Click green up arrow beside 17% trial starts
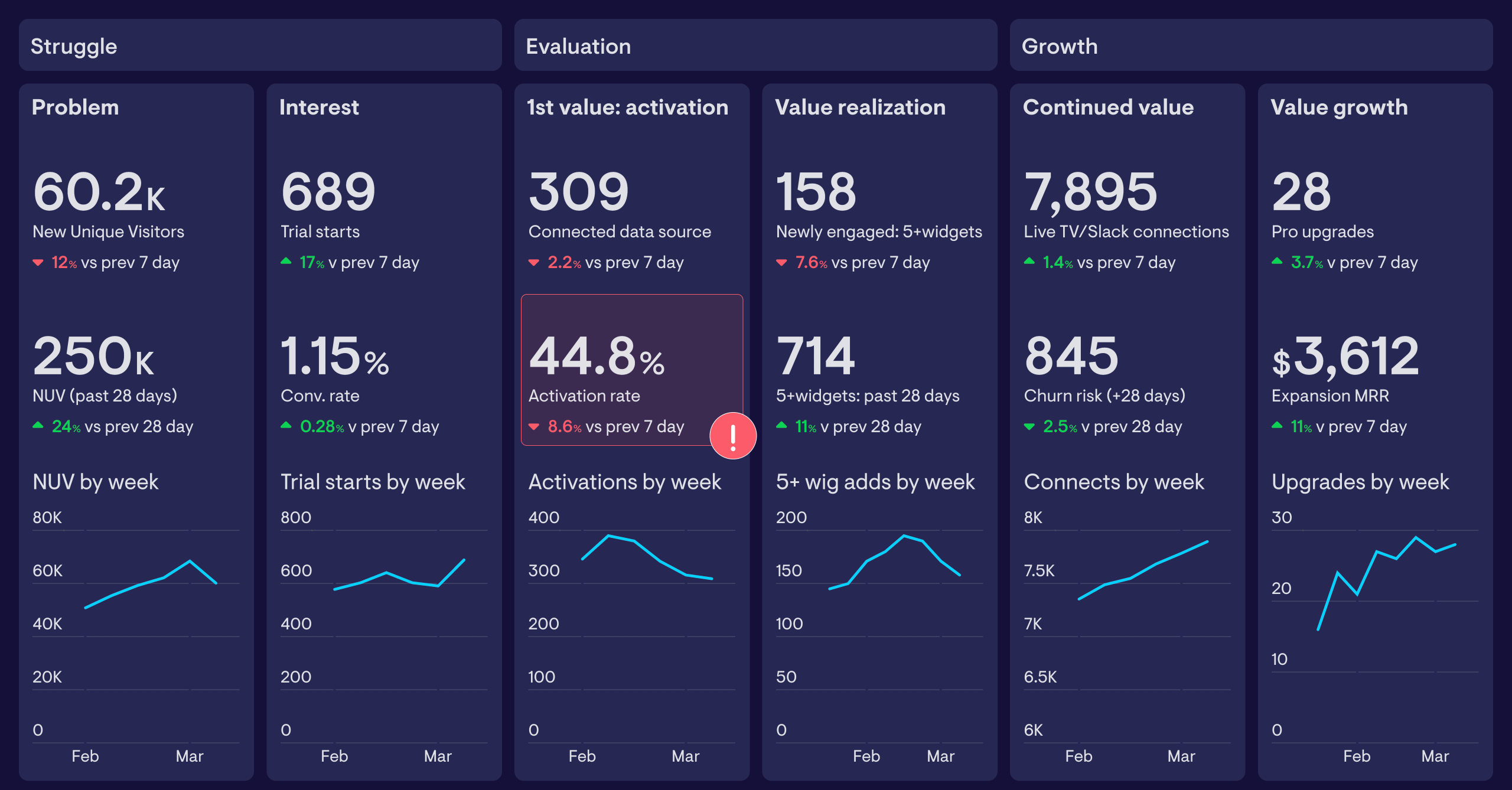Viewport: 1512px width, 790px height. coord(286,261)
